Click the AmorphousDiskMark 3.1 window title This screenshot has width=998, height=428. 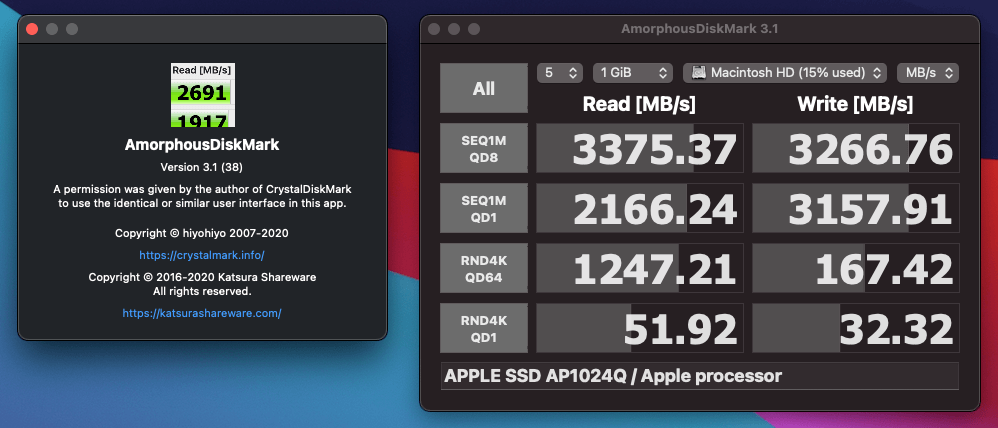click(x=699, y=29)
